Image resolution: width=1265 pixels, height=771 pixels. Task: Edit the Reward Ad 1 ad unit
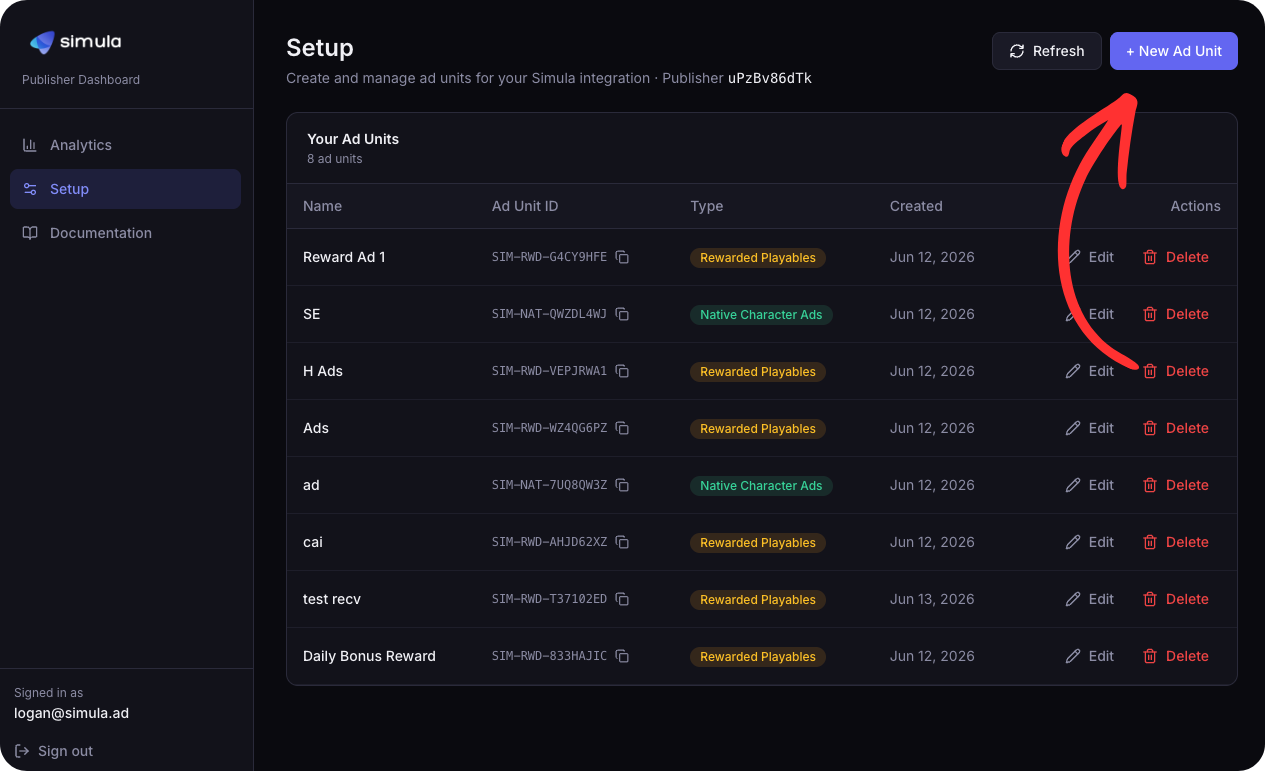[x=1090, y=257]
